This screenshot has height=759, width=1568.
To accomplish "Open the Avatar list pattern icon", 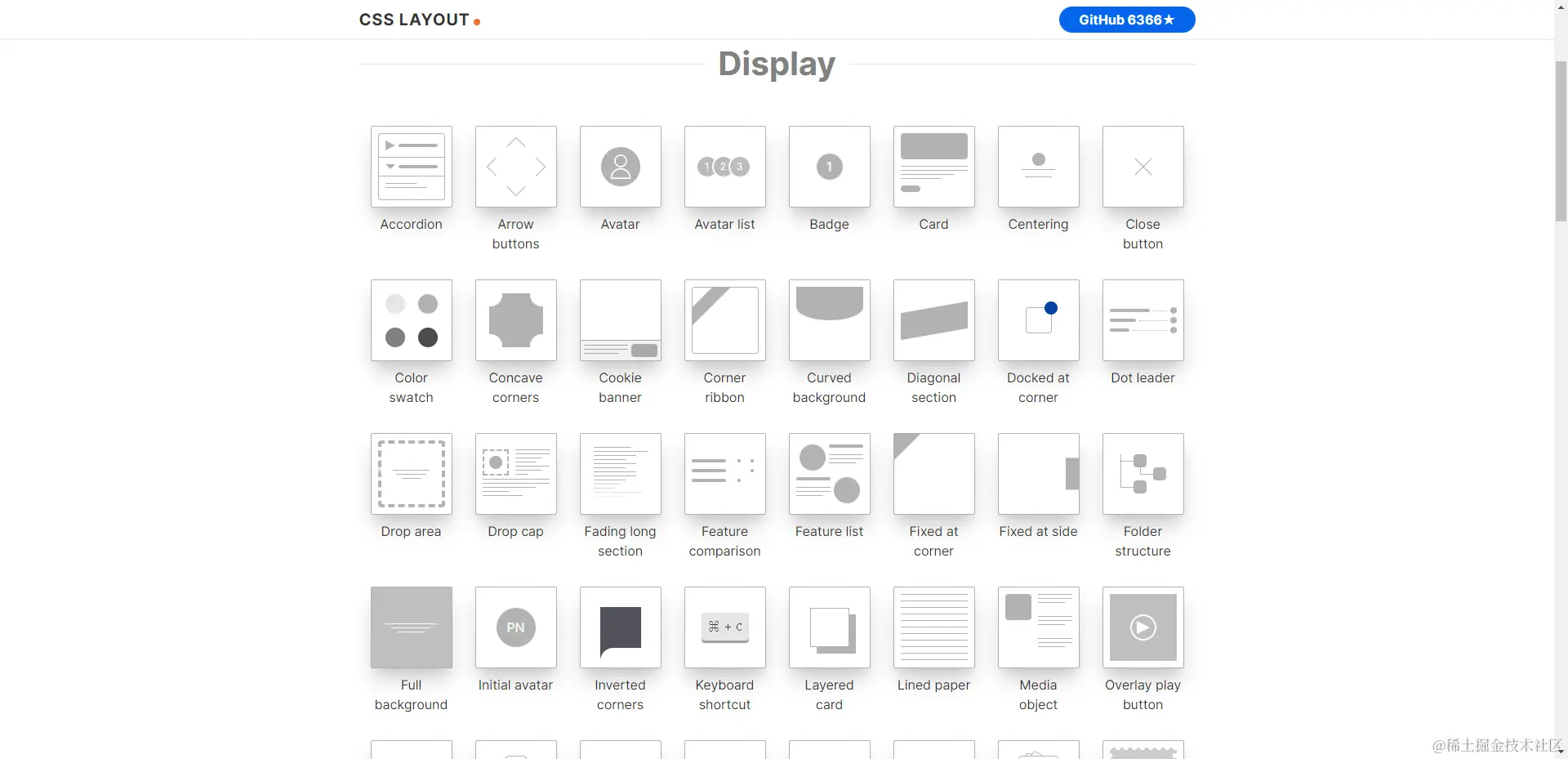I will (725, 167).
